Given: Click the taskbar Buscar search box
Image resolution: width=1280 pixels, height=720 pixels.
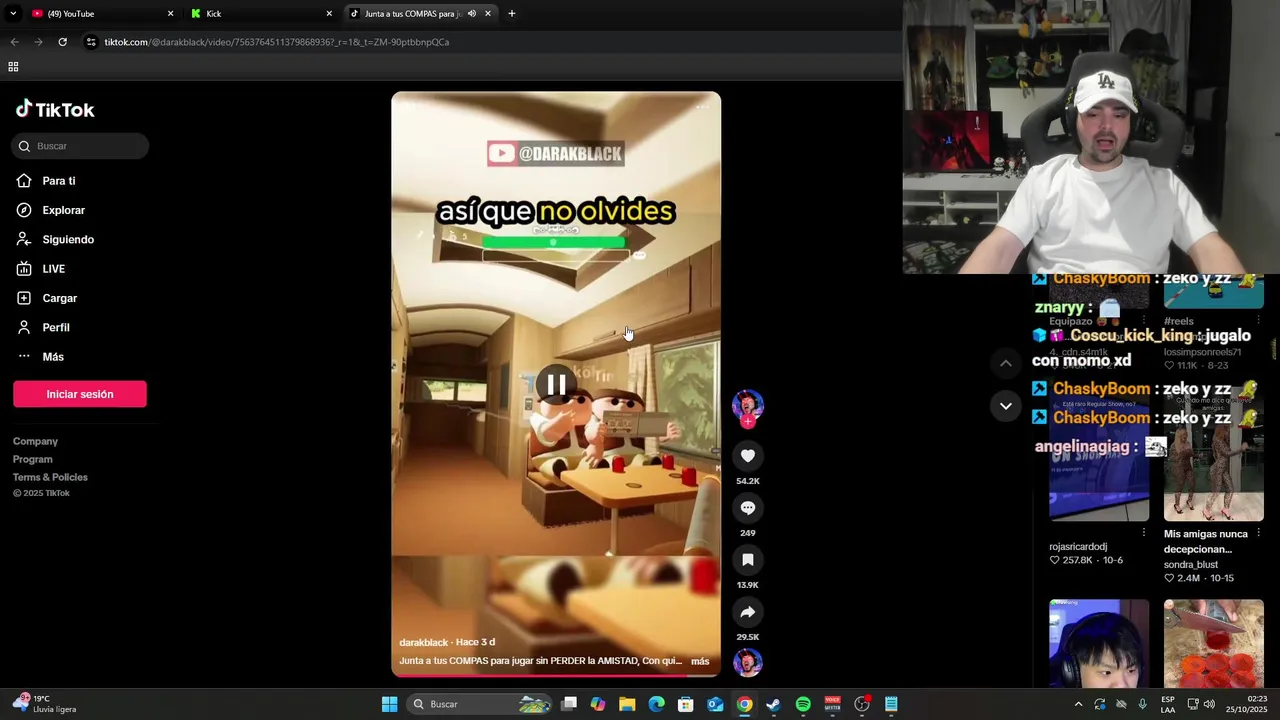Looking at the screenshot, I should pos(479,704).
